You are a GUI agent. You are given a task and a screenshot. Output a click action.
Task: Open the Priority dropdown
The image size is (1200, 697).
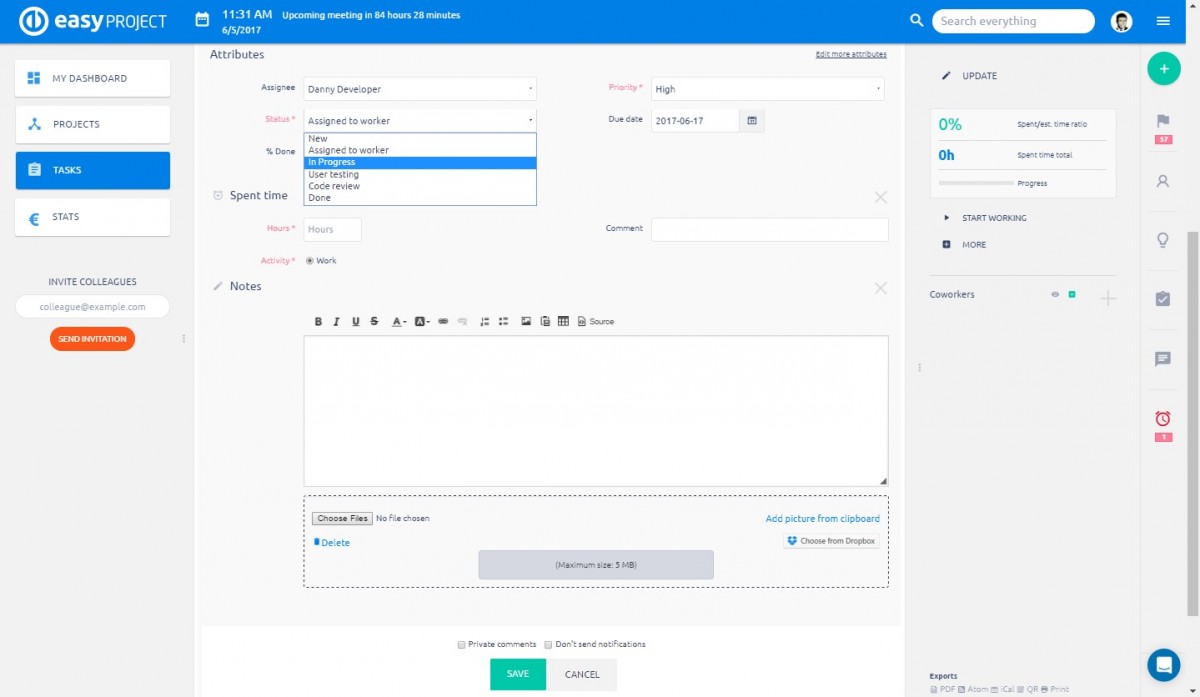pos(767,89)
